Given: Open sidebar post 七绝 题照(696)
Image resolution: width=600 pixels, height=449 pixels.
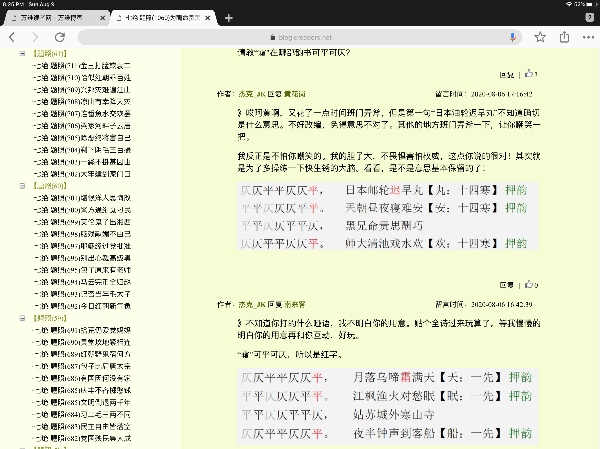Looking at the screenshot, I should click(x=82, y=258).
